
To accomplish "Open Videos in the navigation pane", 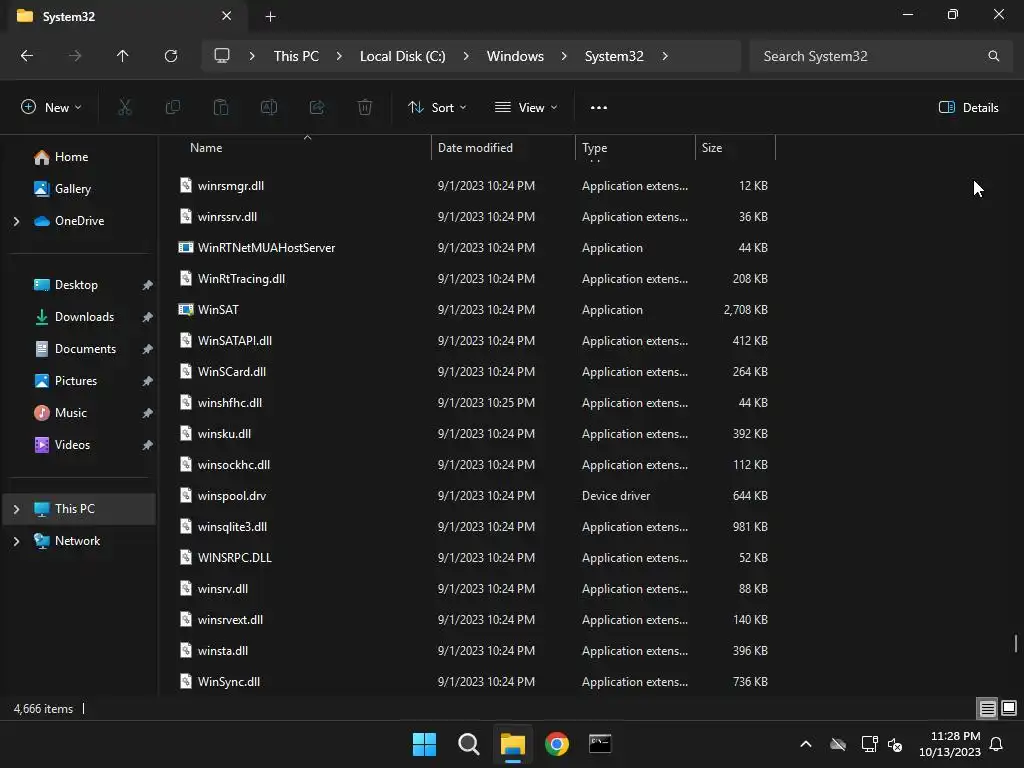I will click(x=72, y=445).
